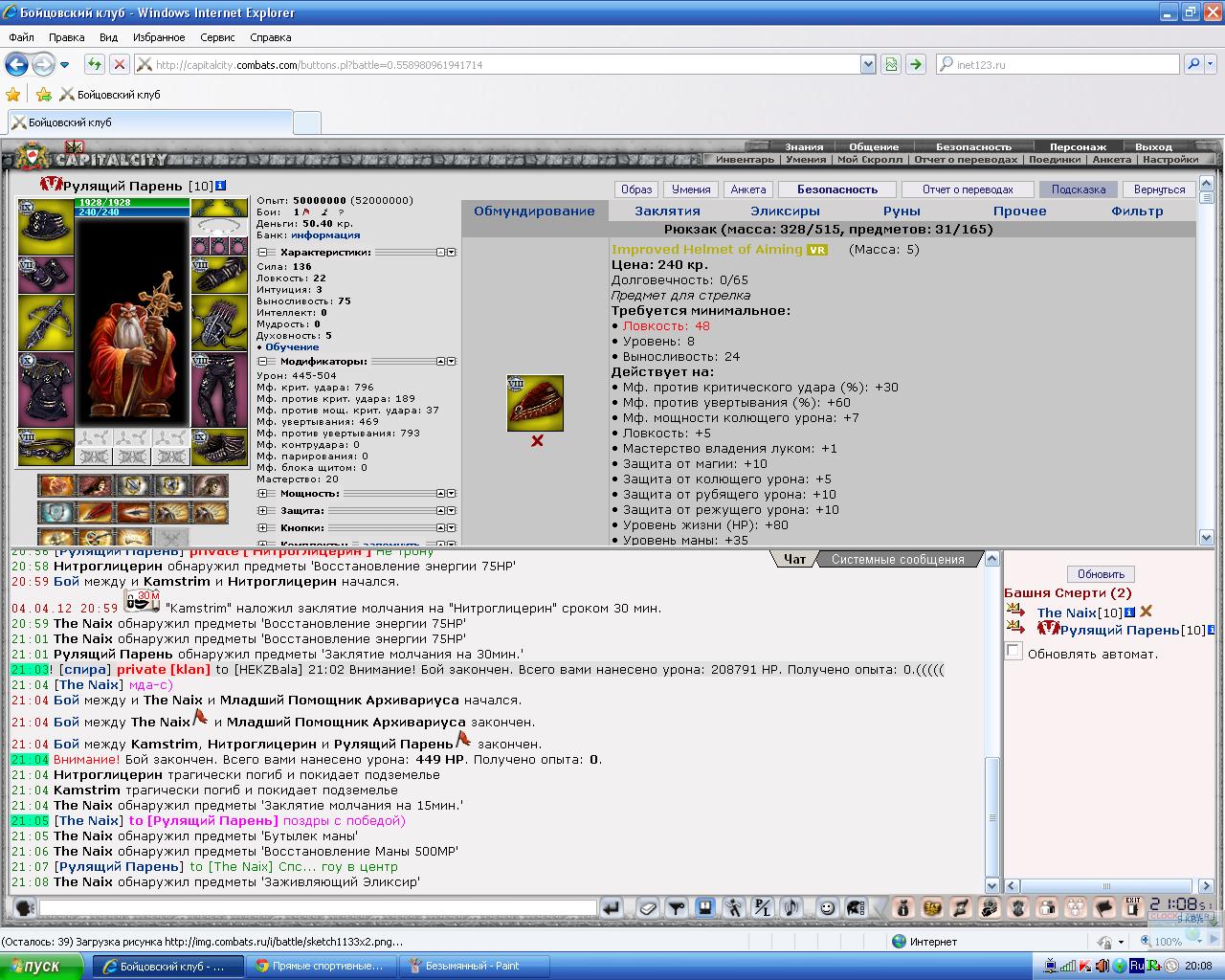Open the Favorites star icon
This screenshot has height=980, width=1225.
[13, 94]
